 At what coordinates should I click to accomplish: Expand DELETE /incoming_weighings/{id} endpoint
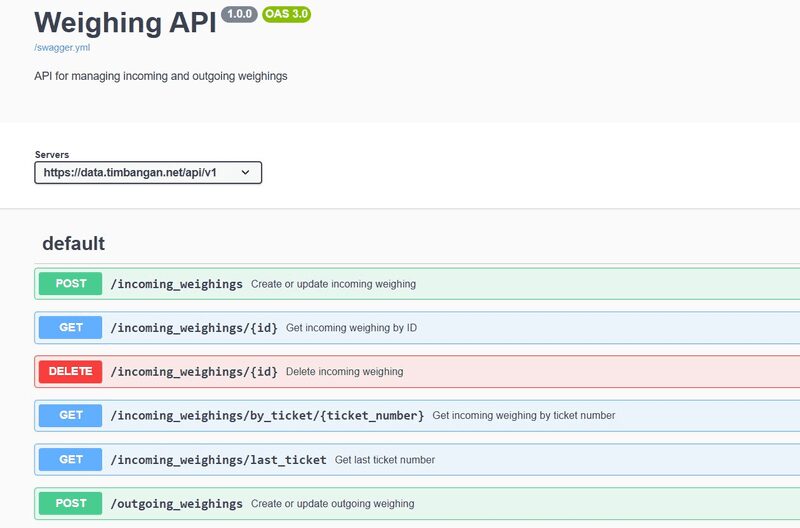tap(417, 371)
